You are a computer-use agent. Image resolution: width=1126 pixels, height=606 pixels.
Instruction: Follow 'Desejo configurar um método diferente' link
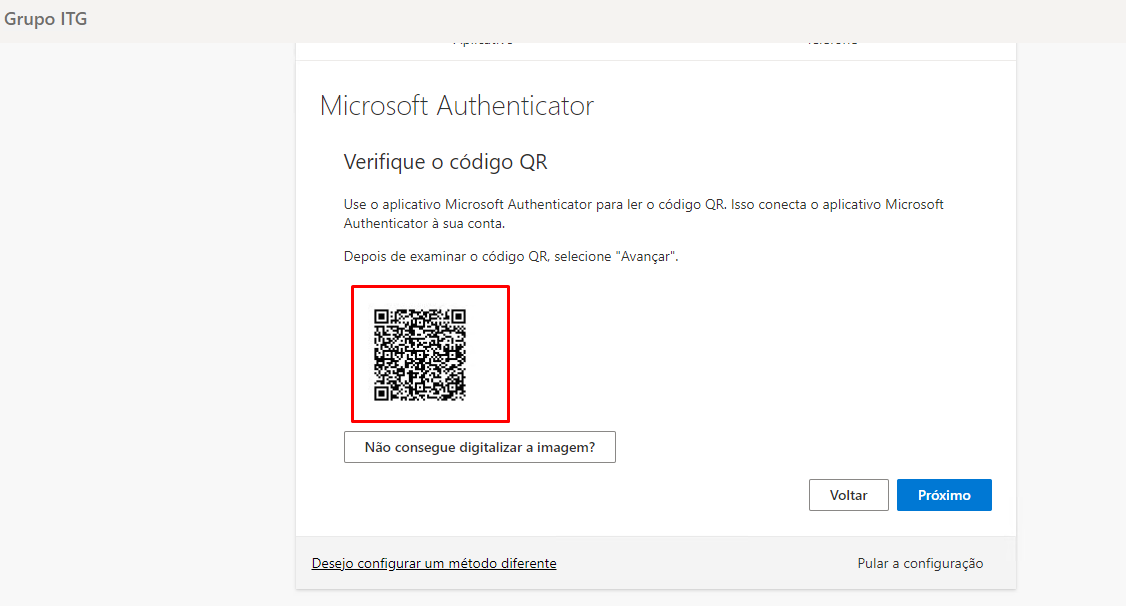click(434, 563)
